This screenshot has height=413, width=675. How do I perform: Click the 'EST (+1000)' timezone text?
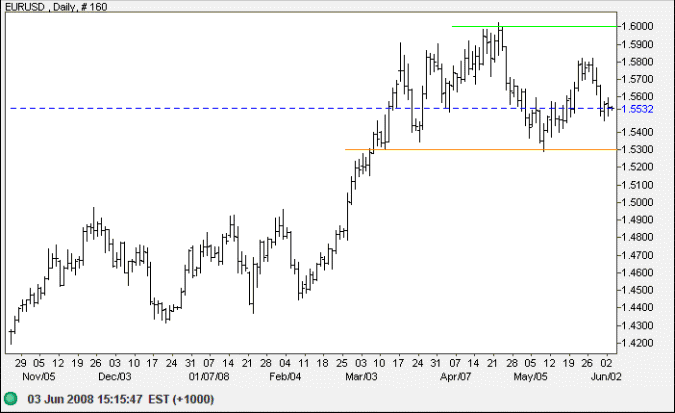[x=181, y=399]
